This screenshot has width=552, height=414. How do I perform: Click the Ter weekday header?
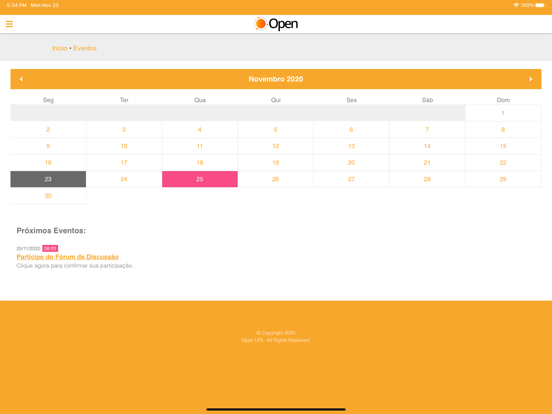pyautogui.click(x=124, y=100)
